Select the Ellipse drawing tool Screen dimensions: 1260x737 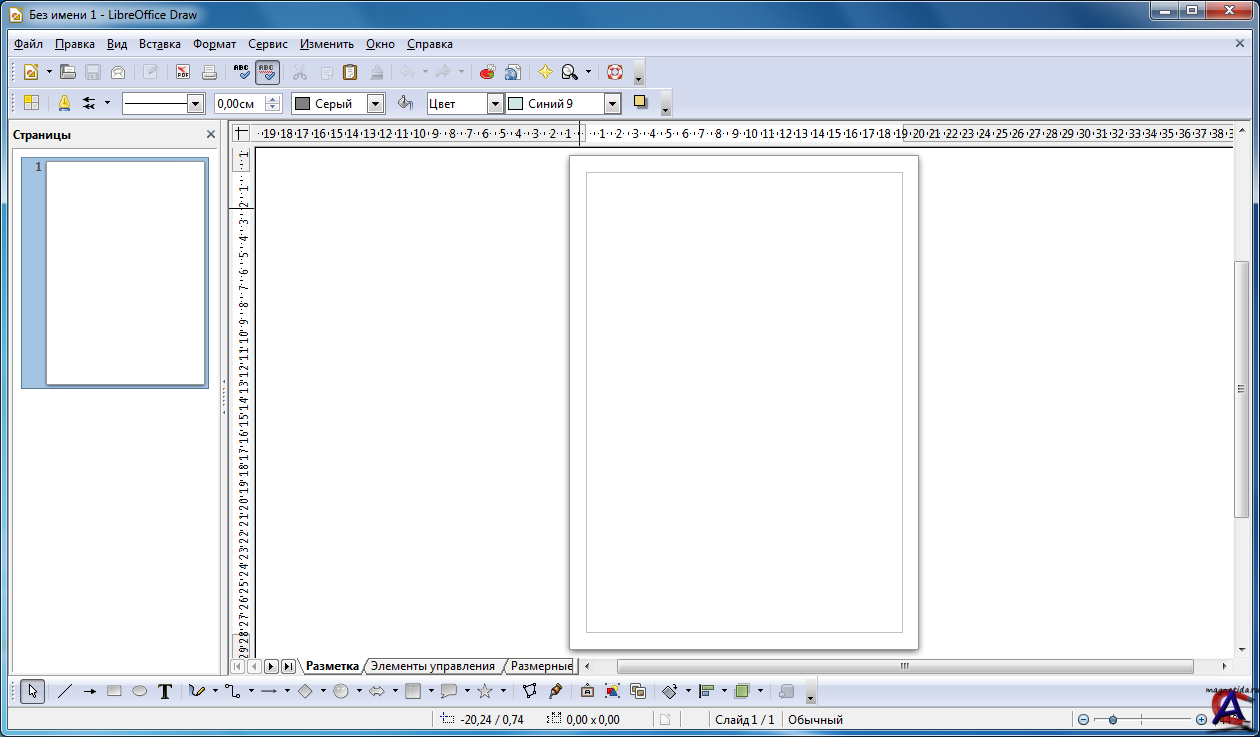[x=140, y=691]
